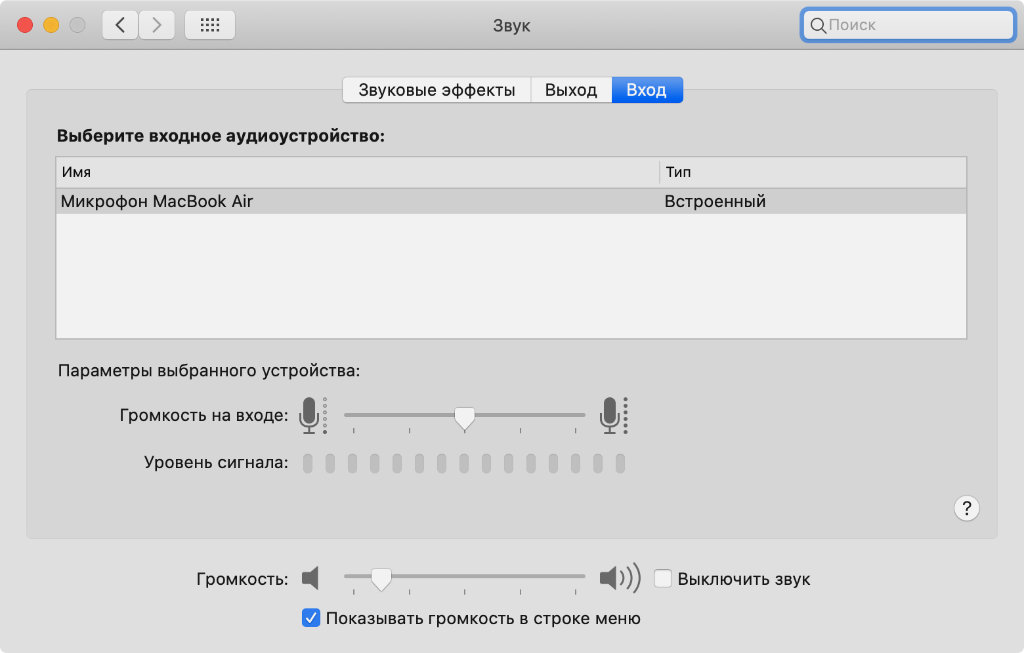Viewport: 1024px width, 653px height.
Task: Click the quiet speaker icon
Action: coord(311,578)
